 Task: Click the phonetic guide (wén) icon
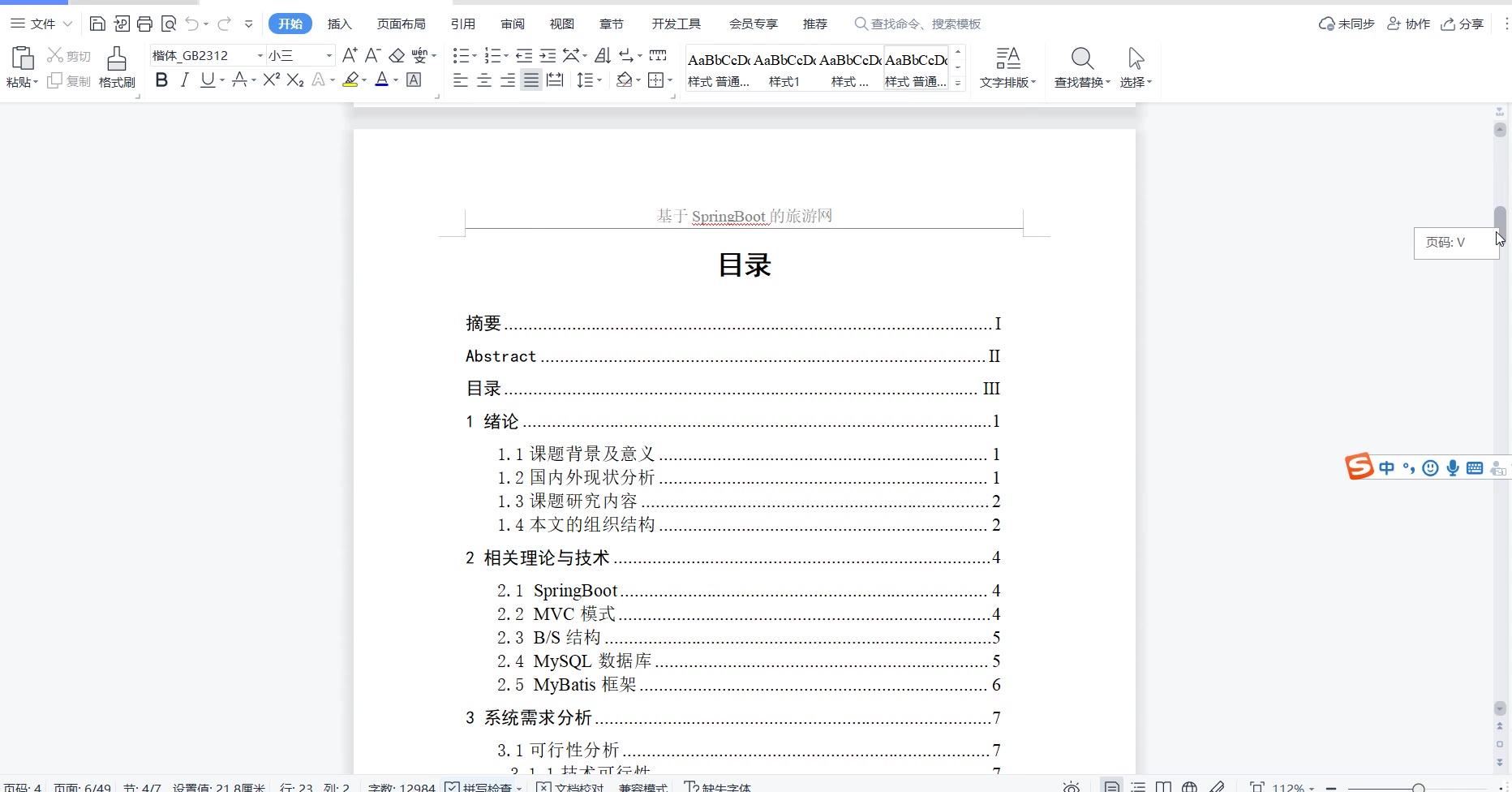click(419, 55)
